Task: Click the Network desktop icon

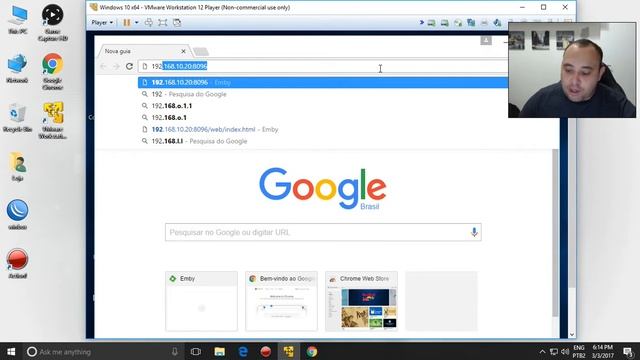Action: [x=17, y=68]
